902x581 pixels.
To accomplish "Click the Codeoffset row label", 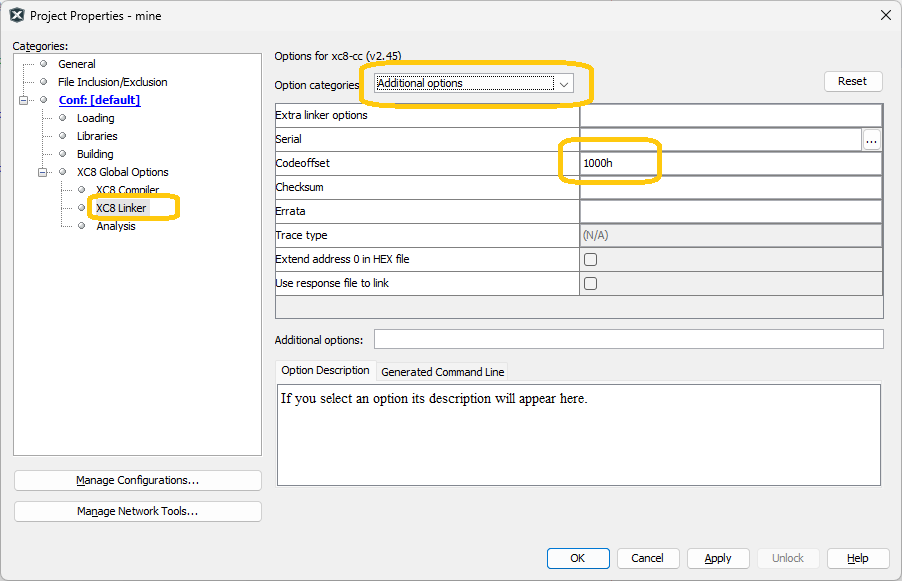I will pos(303,163).
